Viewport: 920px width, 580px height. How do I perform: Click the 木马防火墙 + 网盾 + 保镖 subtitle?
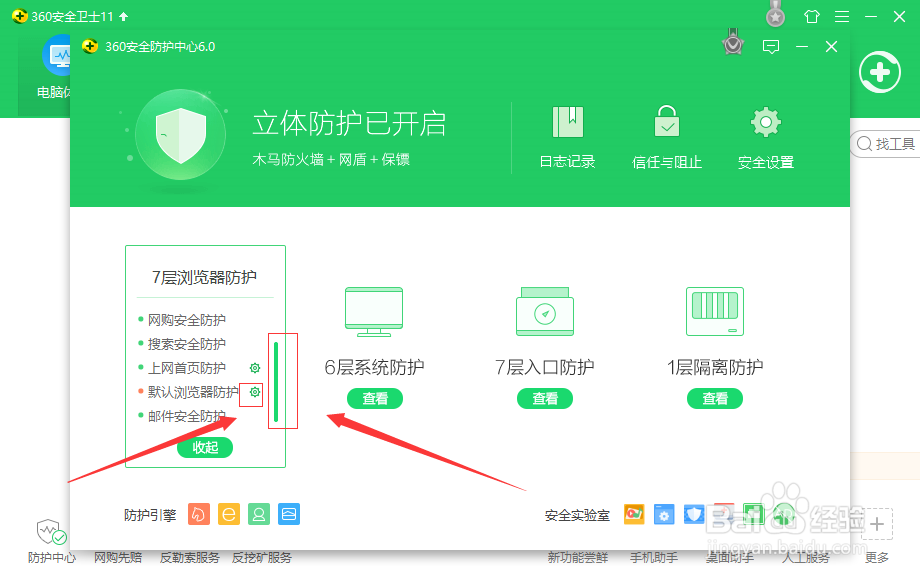coord(331,160)
